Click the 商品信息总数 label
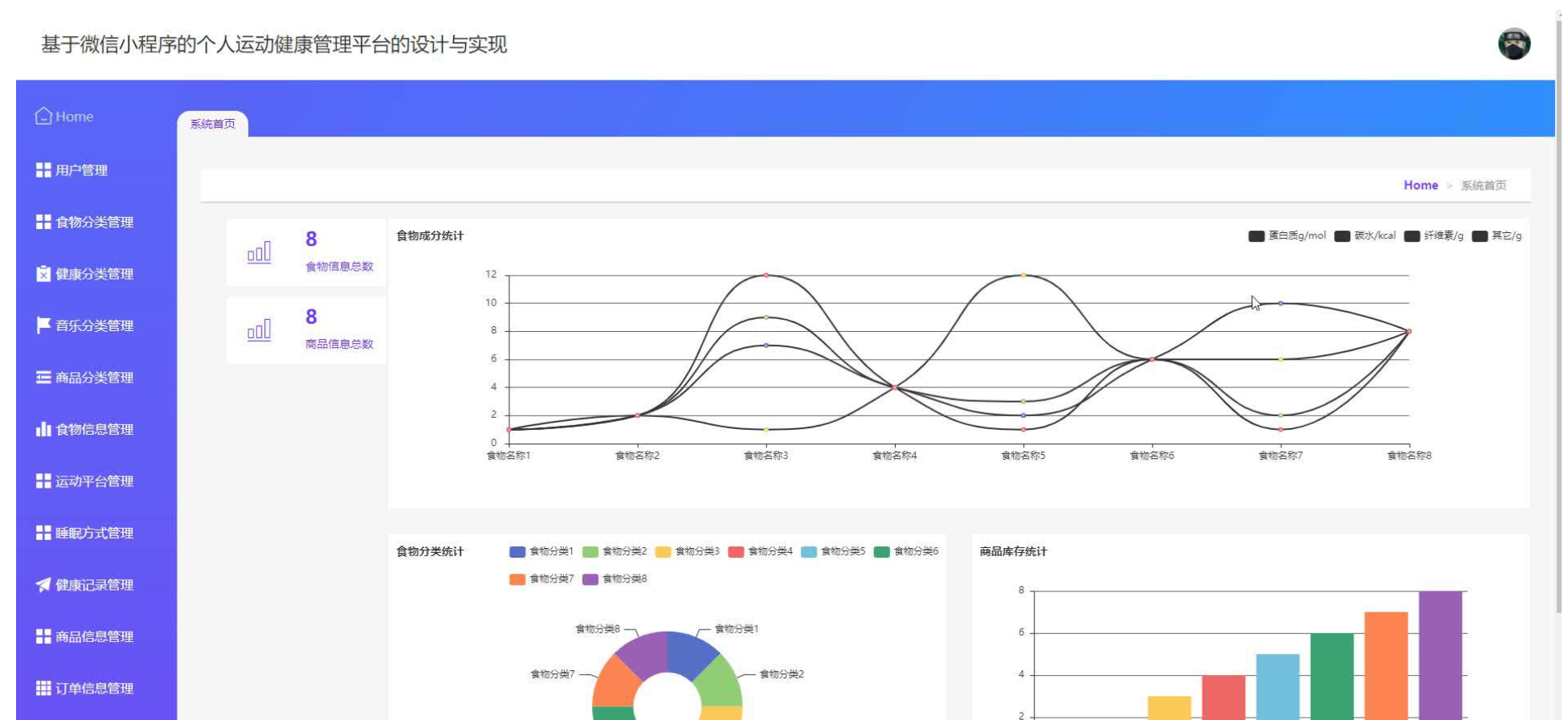Screen dimensions: 1568x720 click(339, 344)
